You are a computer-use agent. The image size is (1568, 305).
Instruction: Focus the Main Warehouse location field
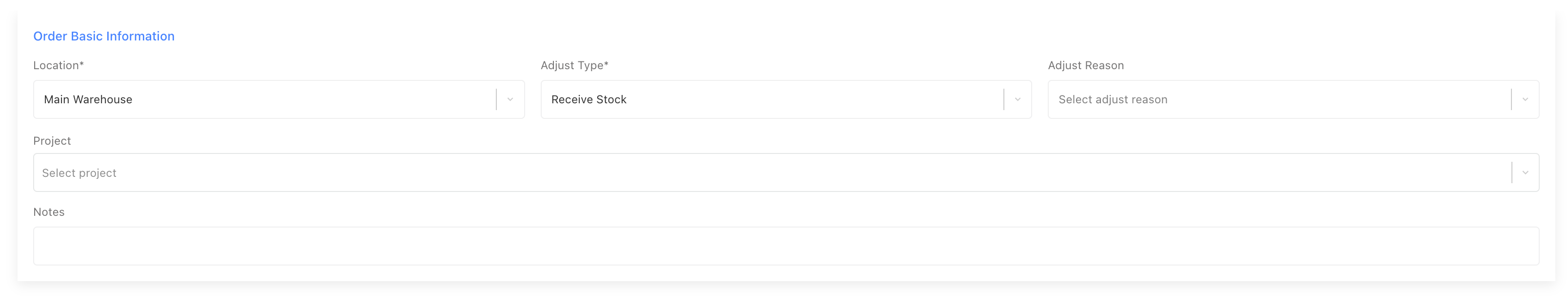(243, 98)
